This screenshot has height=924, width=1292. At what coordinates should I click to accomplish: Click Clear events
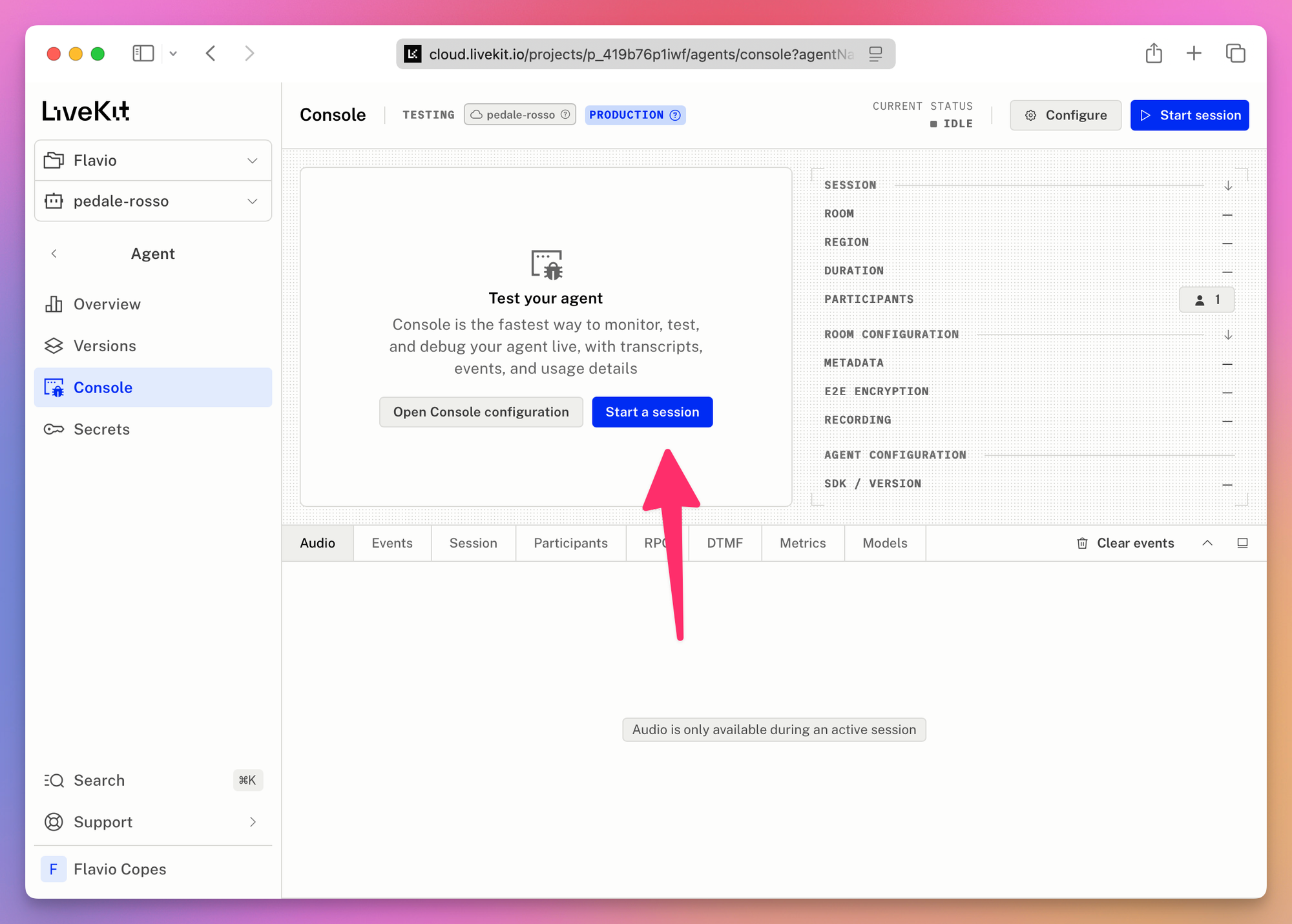pyautogui.click(x=1125, y=543)
